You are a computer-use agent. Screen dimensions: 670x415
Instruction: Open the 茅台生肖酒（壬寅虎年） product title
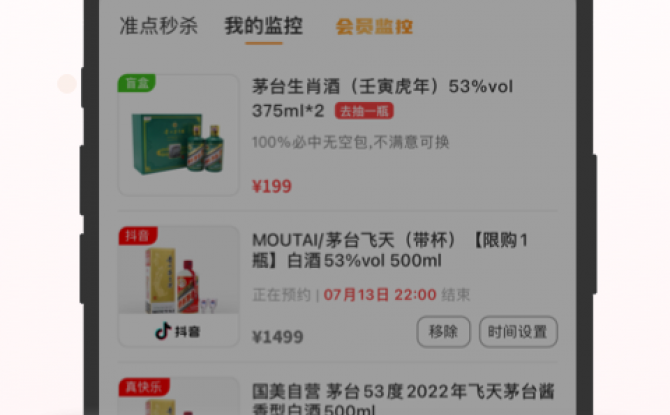click(382, 98)
